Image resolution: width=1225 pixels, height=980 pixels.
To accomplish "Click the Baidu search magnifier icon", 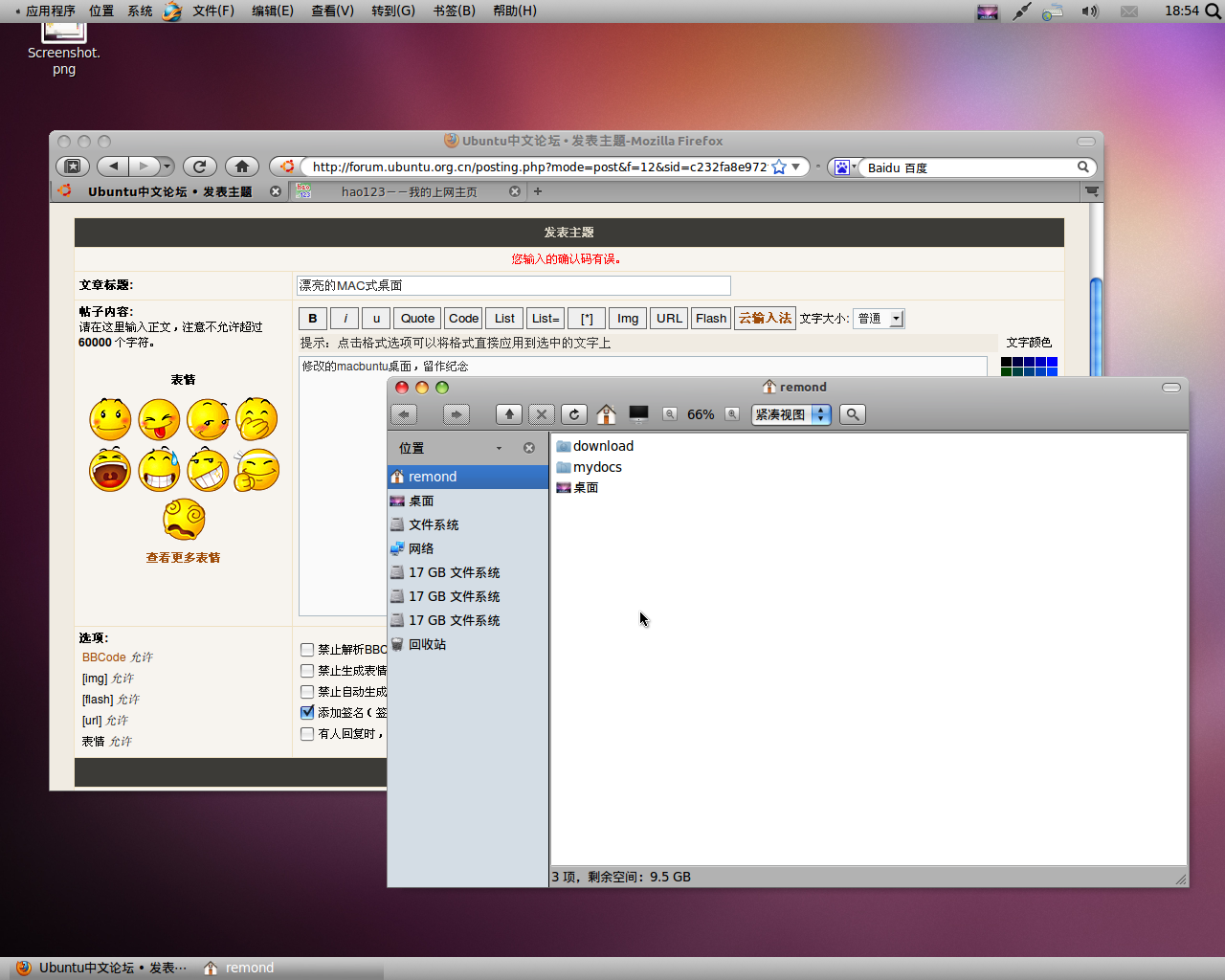I will tap(1083, 167).
